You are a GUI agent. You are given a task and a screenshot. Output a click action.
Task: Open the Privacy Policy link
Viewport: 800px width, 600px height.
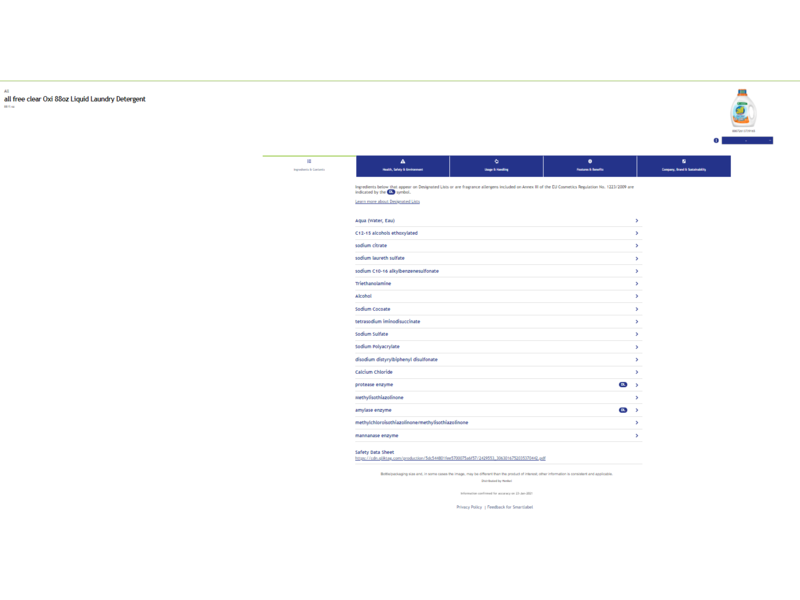(469, 507)
